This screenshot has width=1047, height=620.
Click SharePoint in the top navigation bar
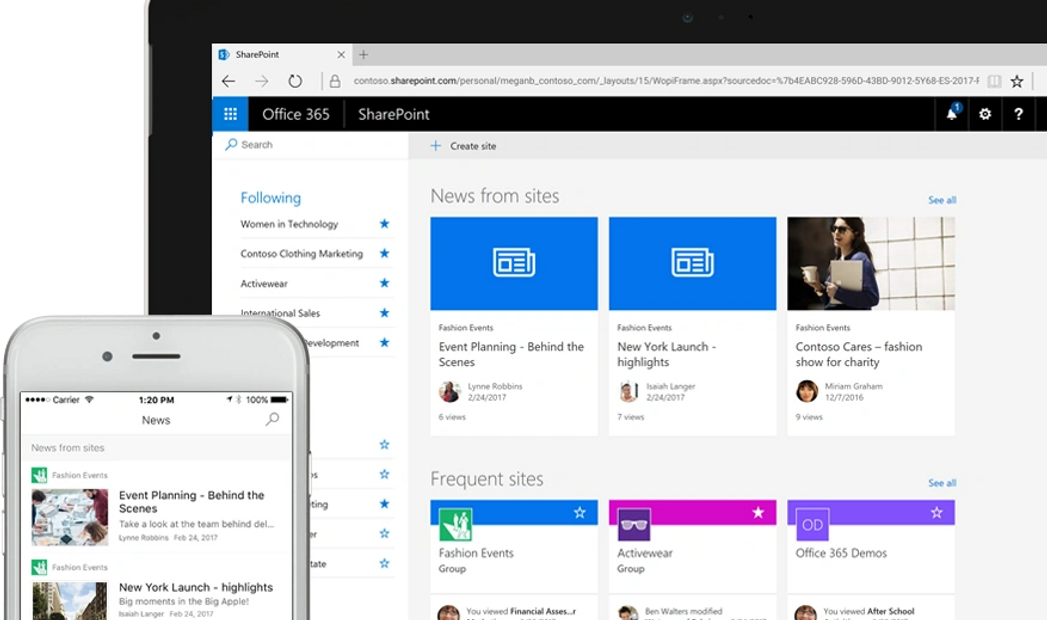pyautogui.click(x=394, y=114)
